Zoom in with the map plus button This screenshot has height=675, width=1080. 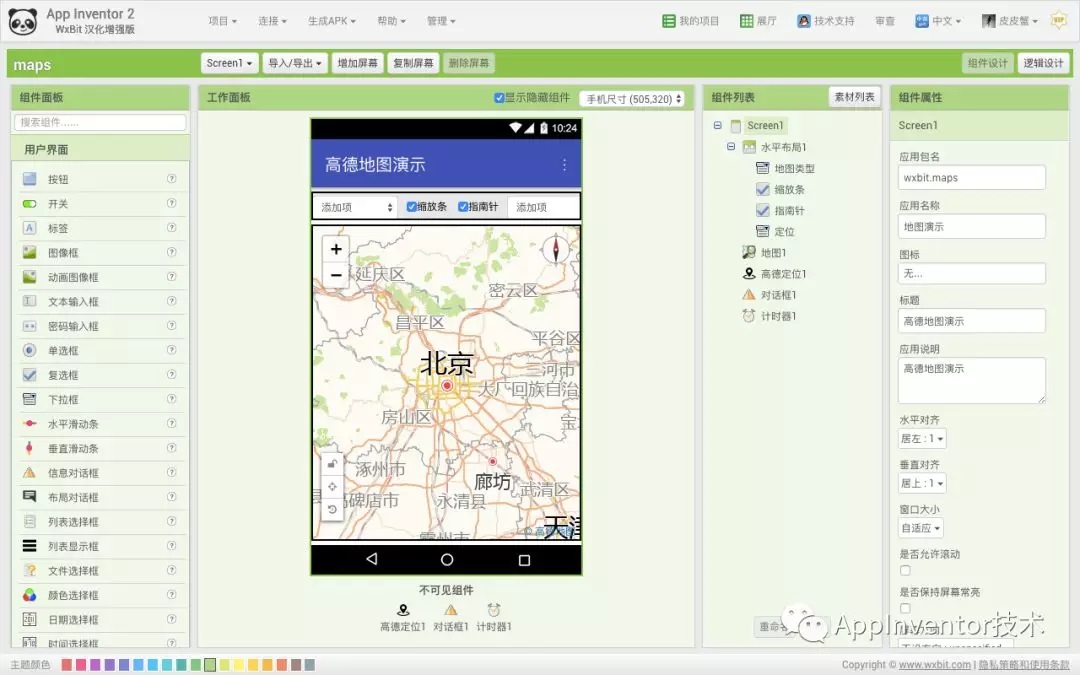pyautogui.click(x=336, y=249)
